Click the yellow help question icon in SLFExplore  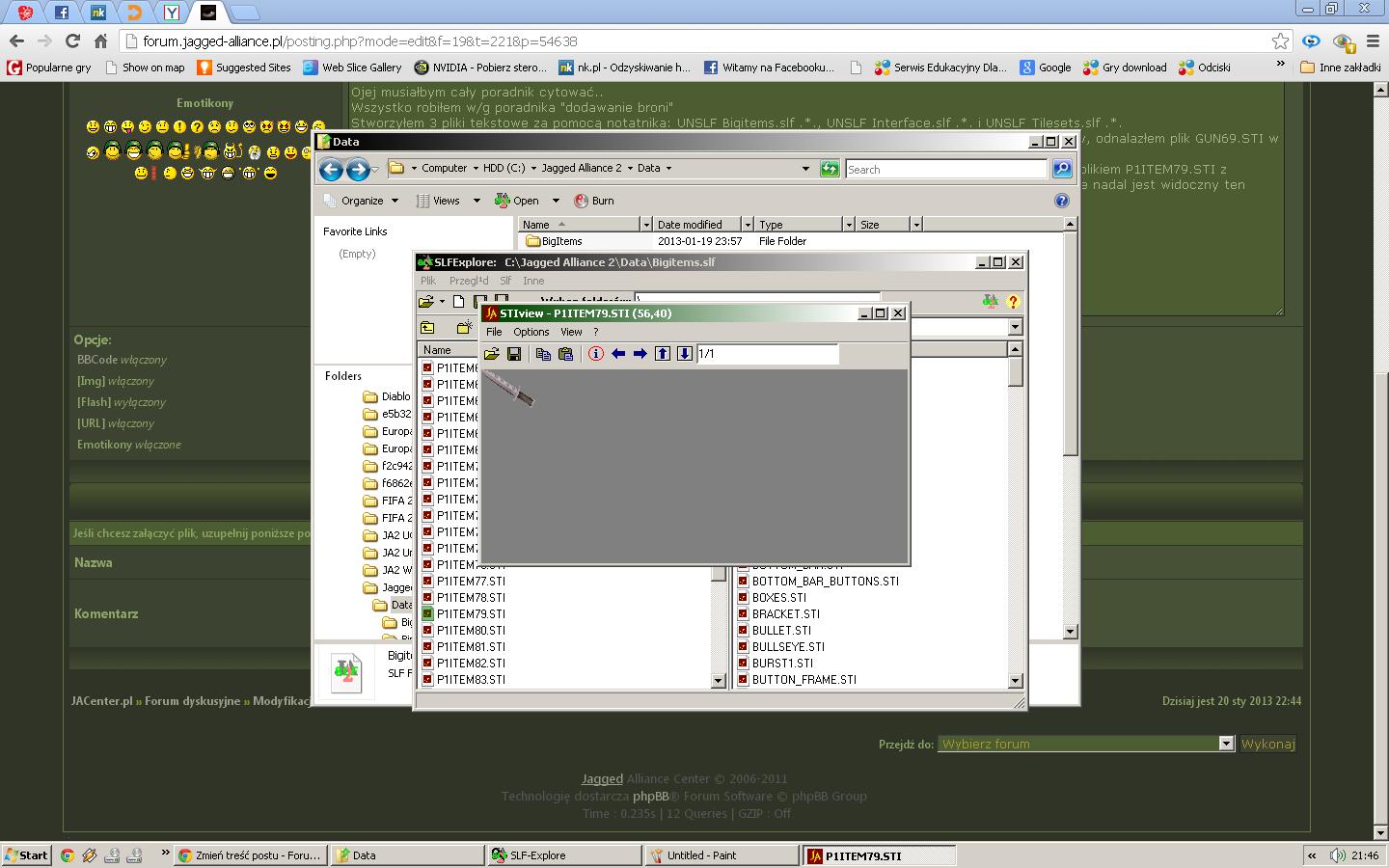pyautogui.click(x=1013, y=302)
